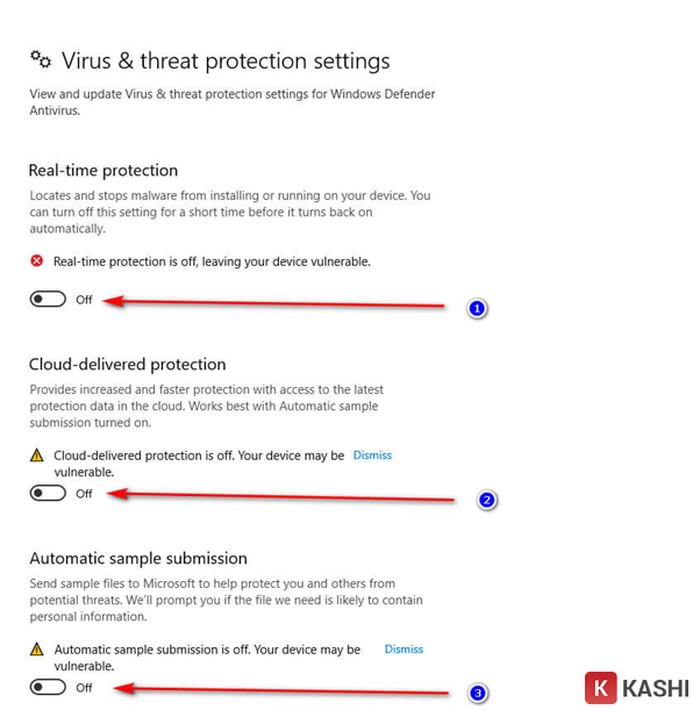Select the Cloud-delivered protection heading
Image resolution: width=700 pixels, height=710 pixels.
127,364
